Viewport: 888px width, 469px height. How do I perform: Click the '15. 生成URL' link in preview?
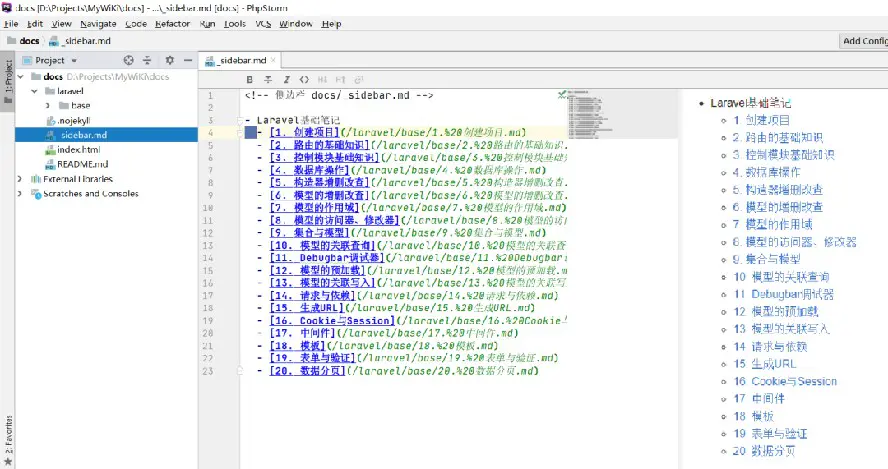click(x=765, y=364)
